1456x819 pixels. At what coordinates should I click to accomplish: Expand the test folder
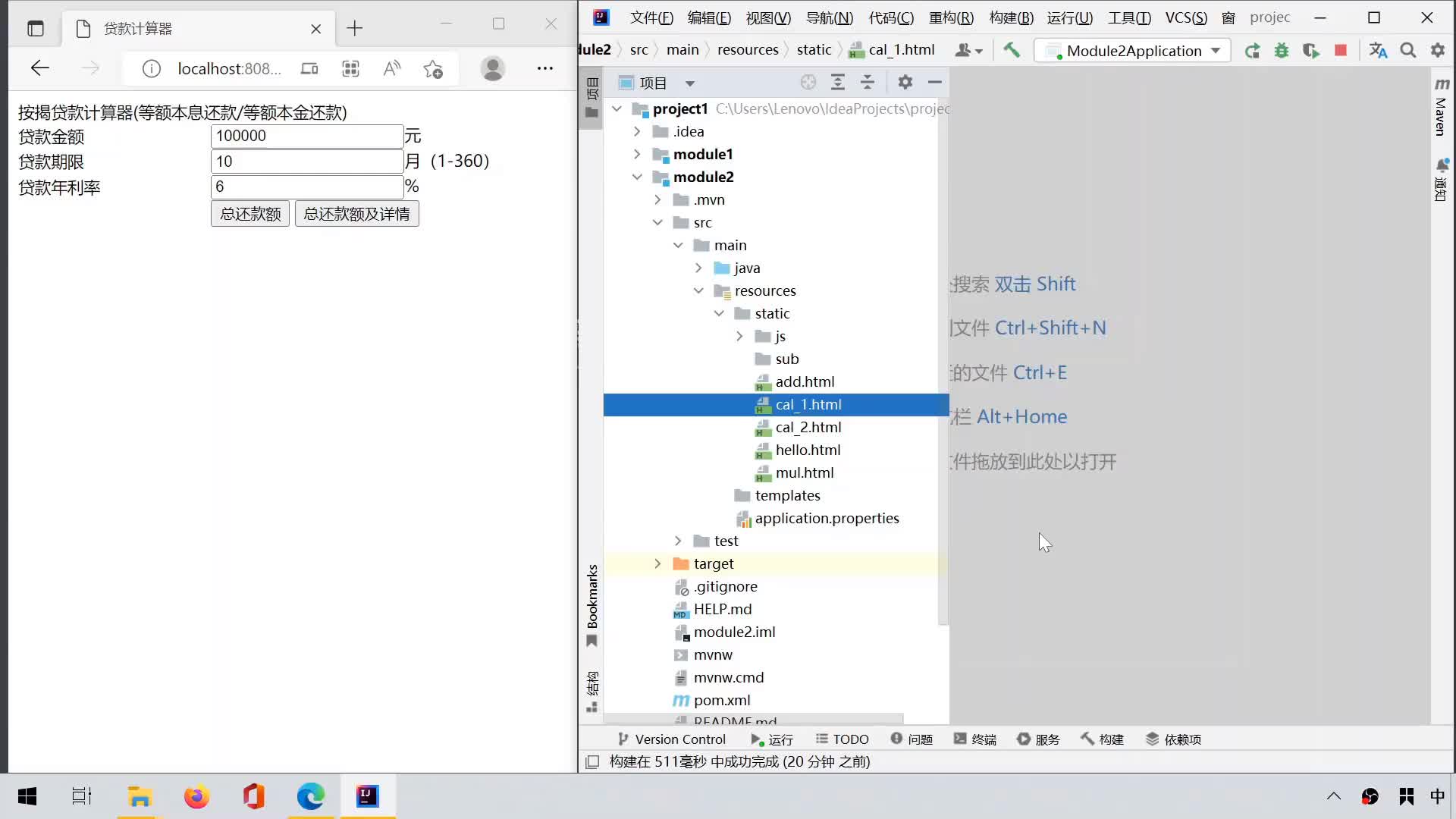point(678,541)
